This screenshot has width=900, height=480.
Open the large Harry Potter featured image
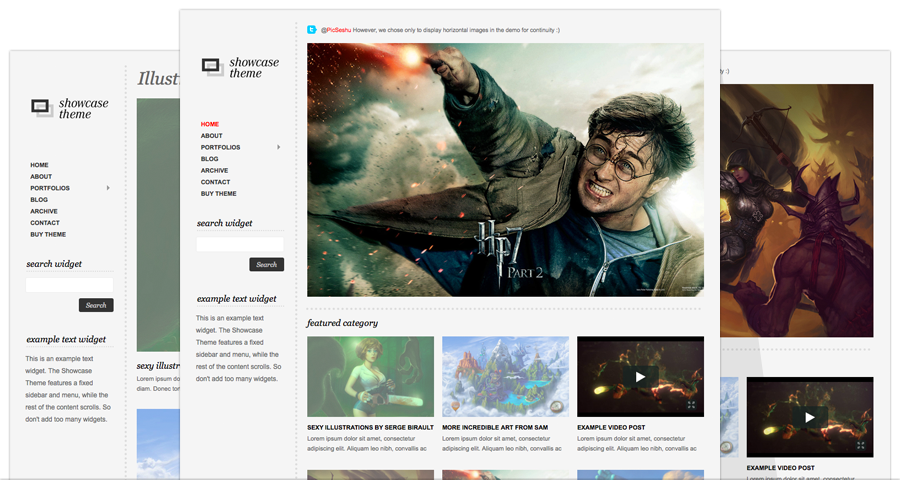pos(505,170)
